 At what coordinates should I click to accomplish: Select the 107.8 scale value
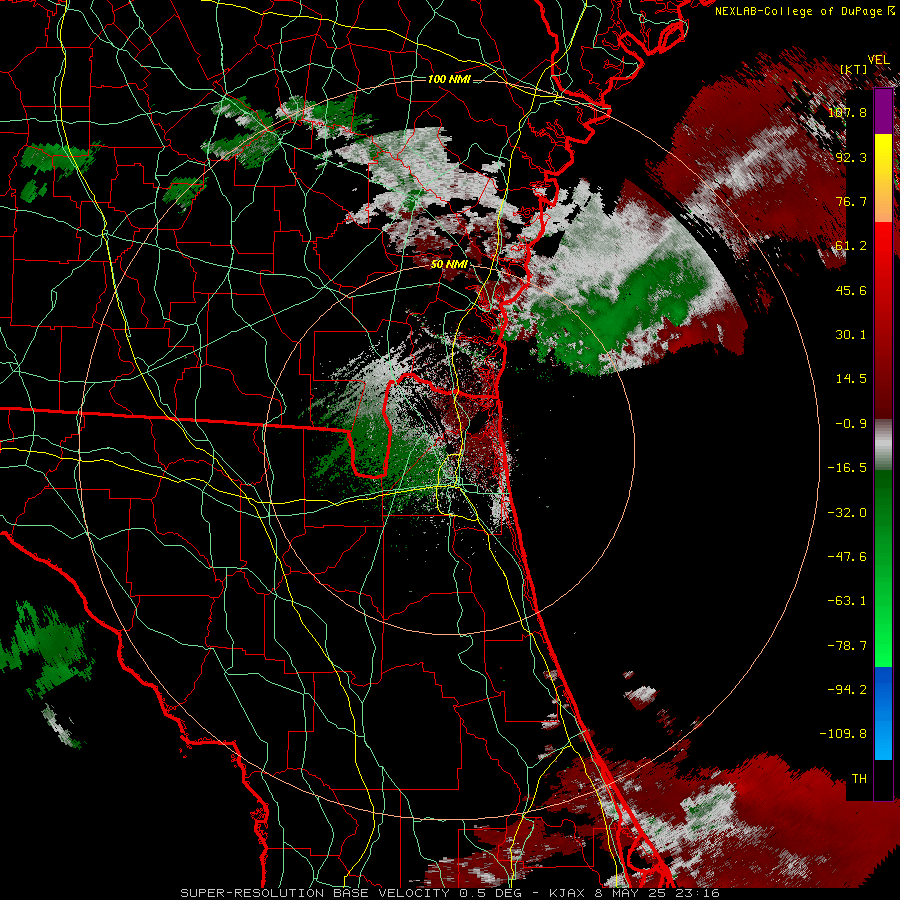point(847,112)
